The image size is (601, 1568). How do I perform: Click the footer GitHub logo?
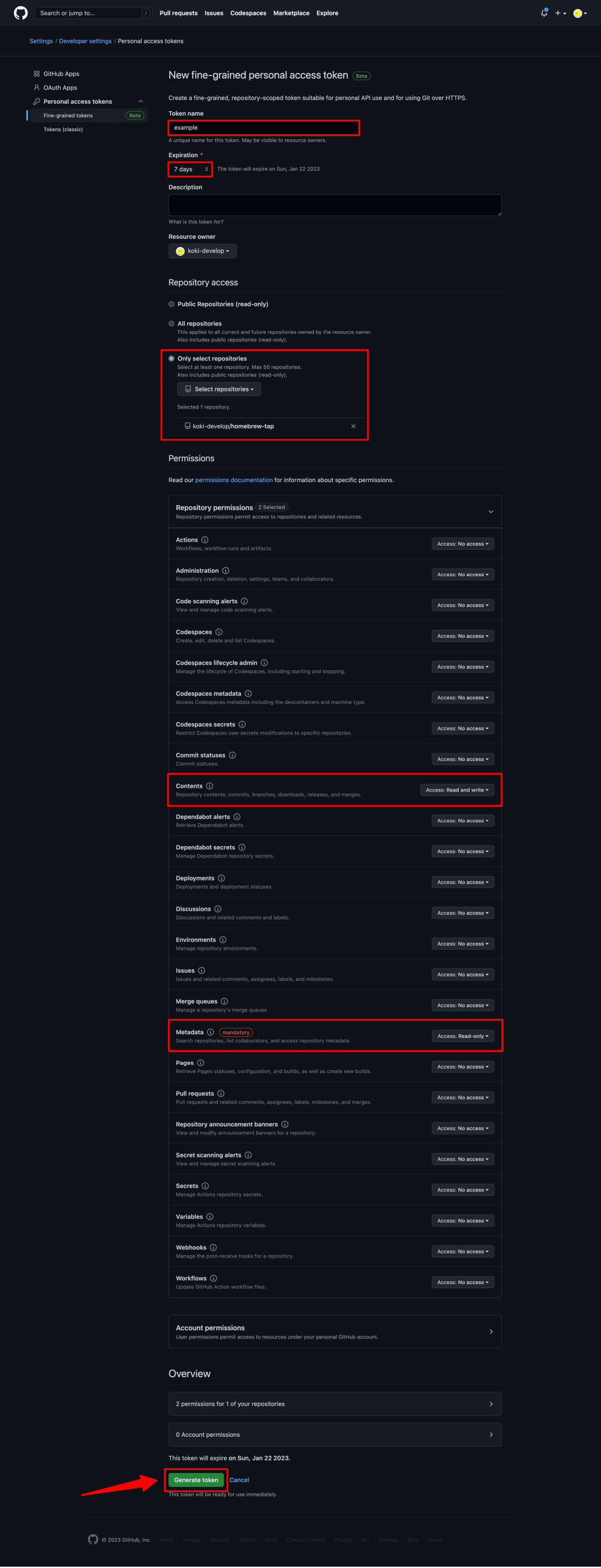93,1539
